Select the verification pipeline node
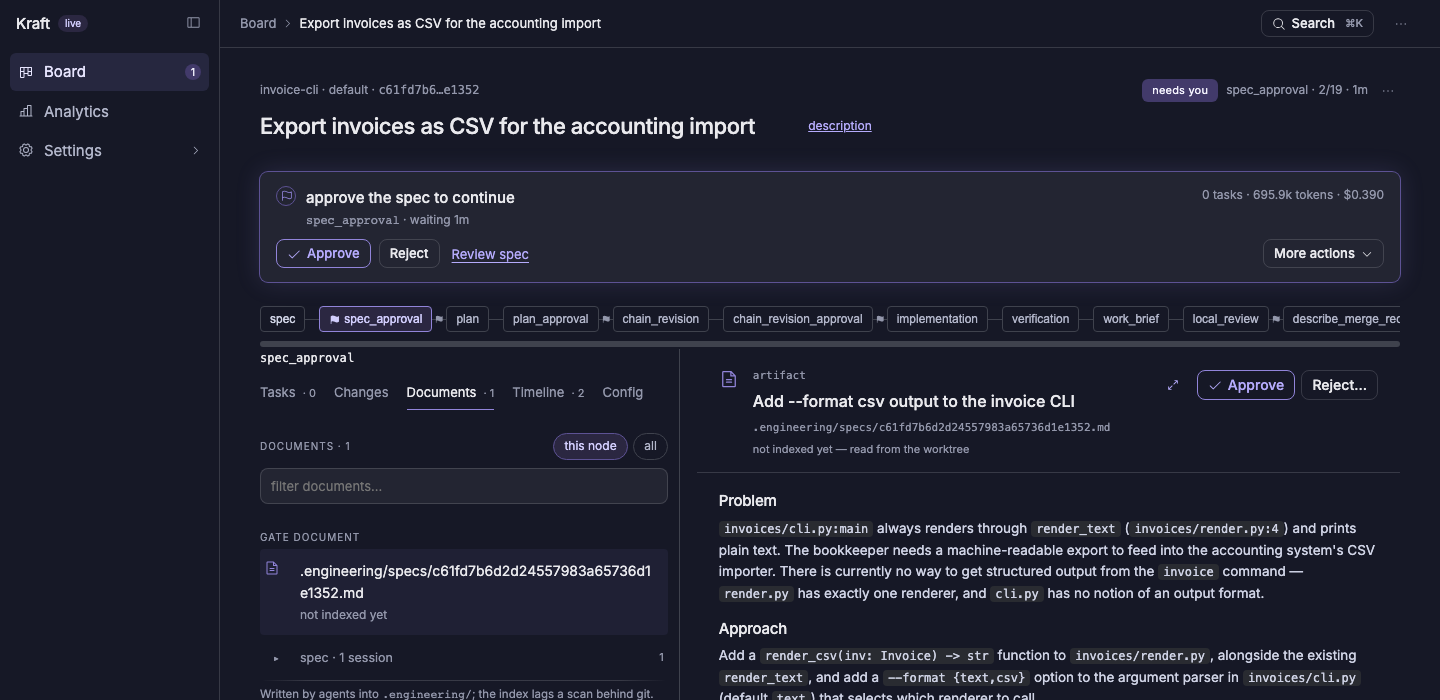This screenshot has height=700, width=1440. [x=1040, y=319]
